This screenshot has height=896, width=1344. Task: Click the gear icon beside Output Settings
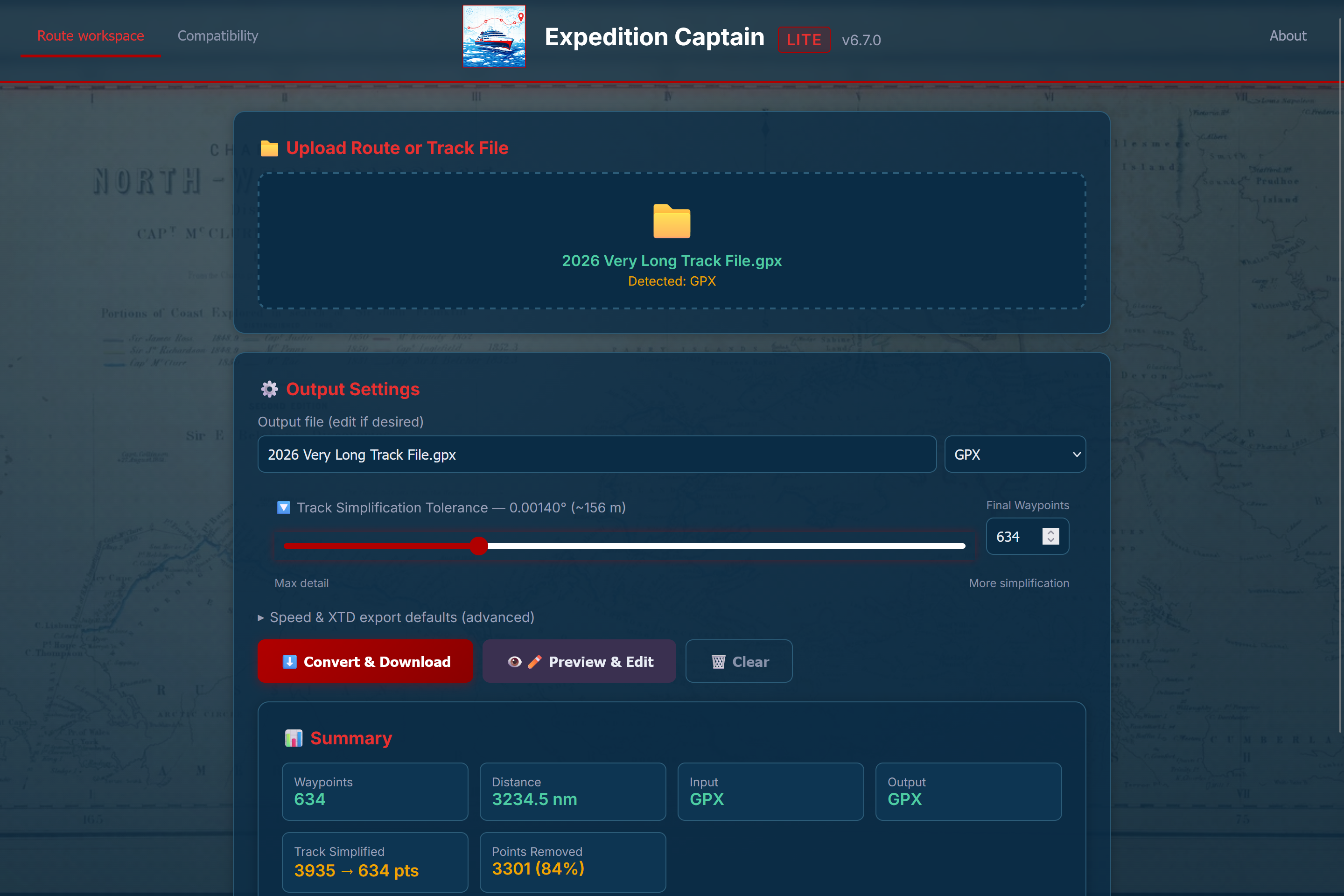(269, 389)
